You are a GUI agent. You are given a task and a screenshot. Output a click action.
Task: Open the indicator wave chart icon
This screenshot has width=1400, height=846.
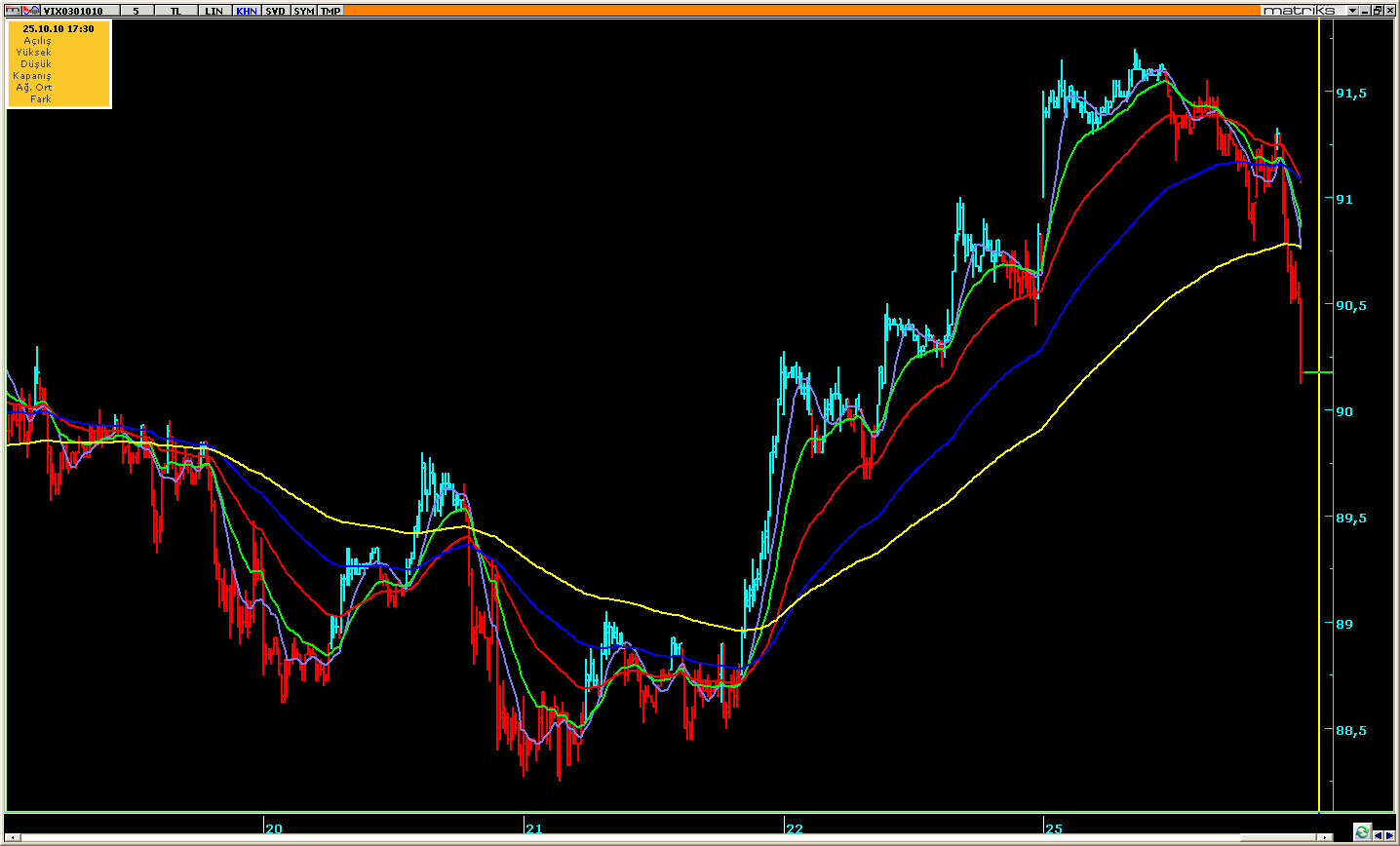point(31,11)
